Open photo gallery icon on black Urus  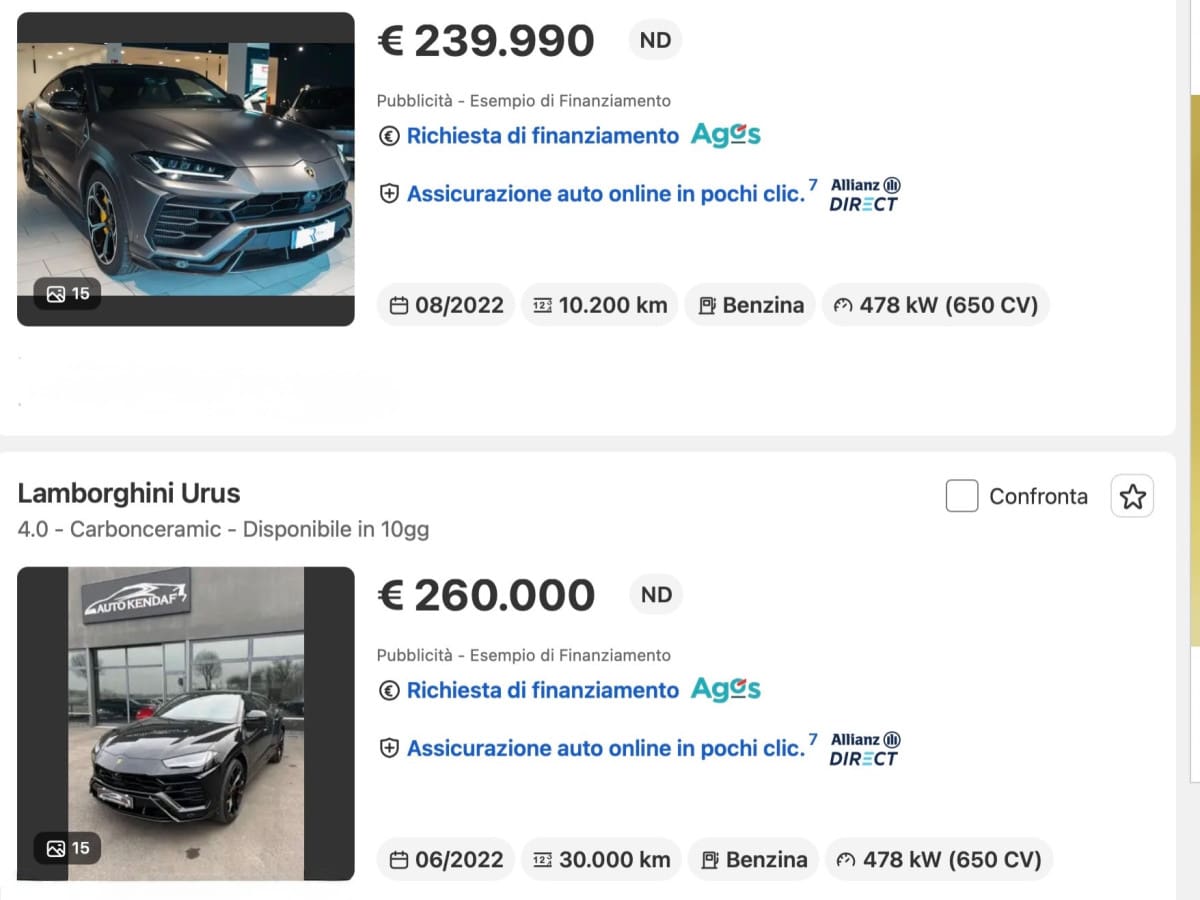pyautogui.click(x=56, y=849)
